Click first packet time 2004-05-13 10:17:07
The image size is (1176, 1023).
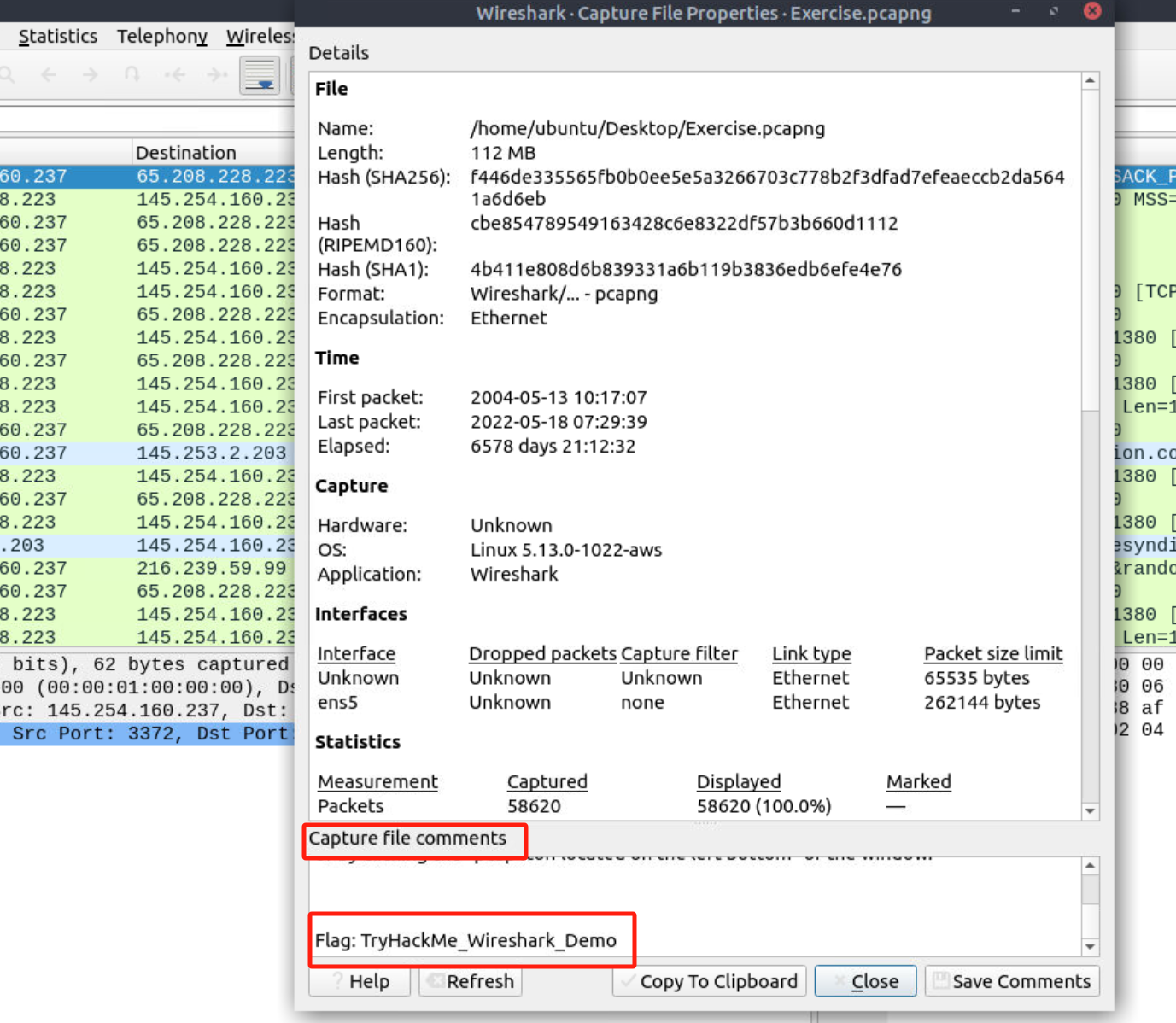tap(559, 397)
